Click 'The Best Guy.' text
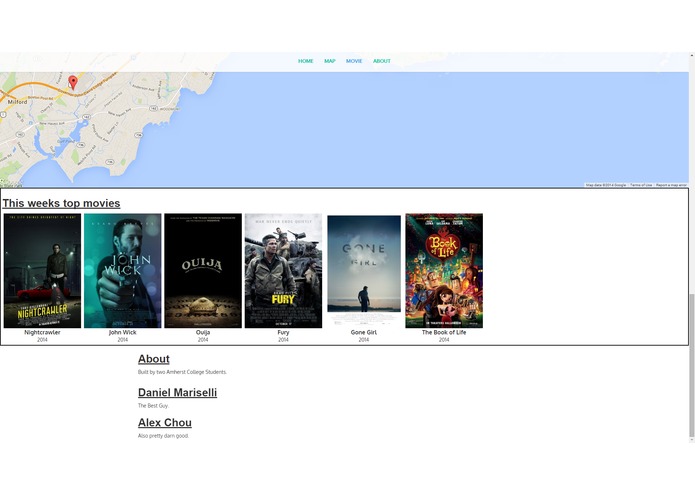Screen dimensions: 695x494 [153, 406]
